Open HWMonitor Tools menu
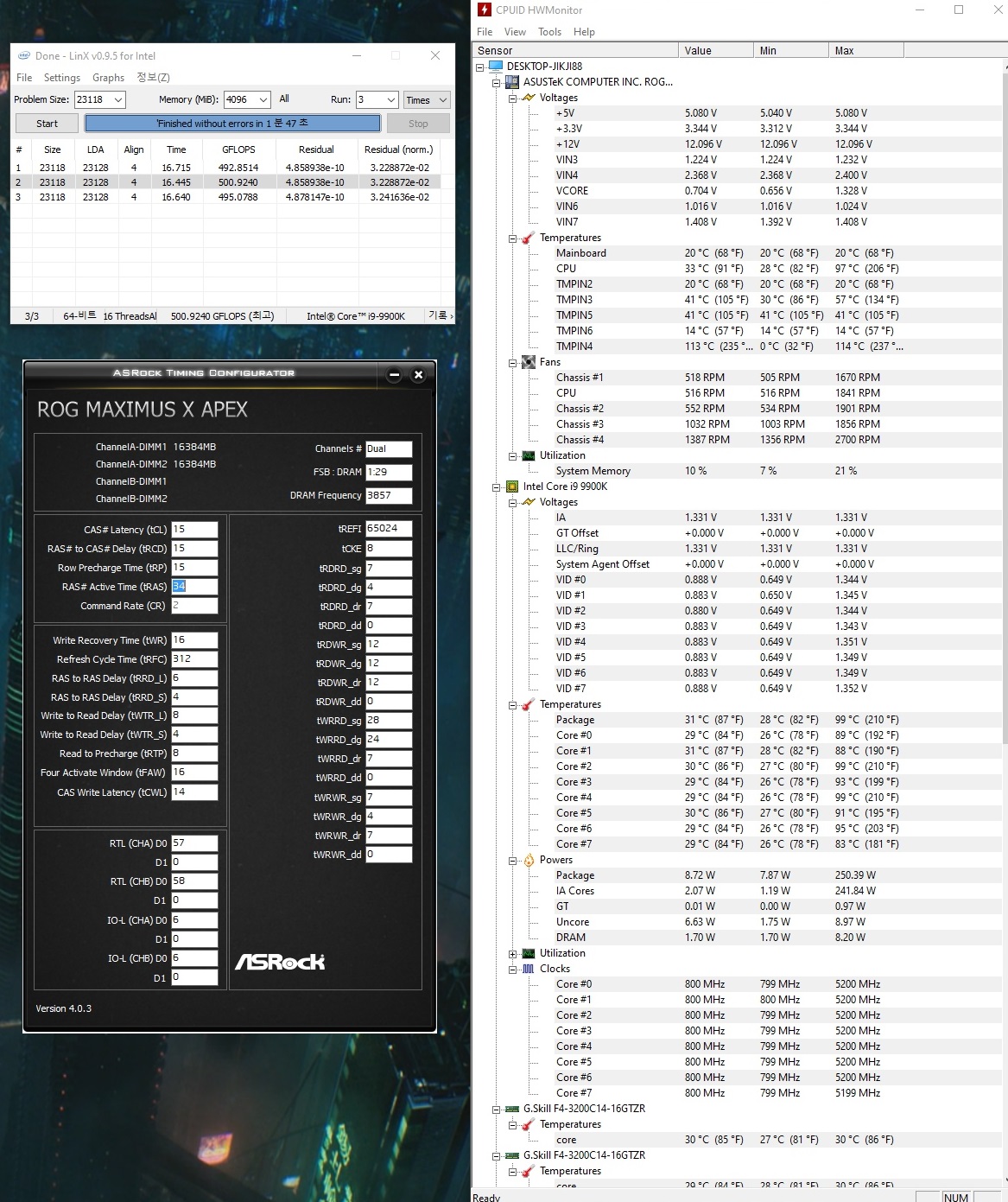The image size is (1008, 1202). tap(549, 32)
